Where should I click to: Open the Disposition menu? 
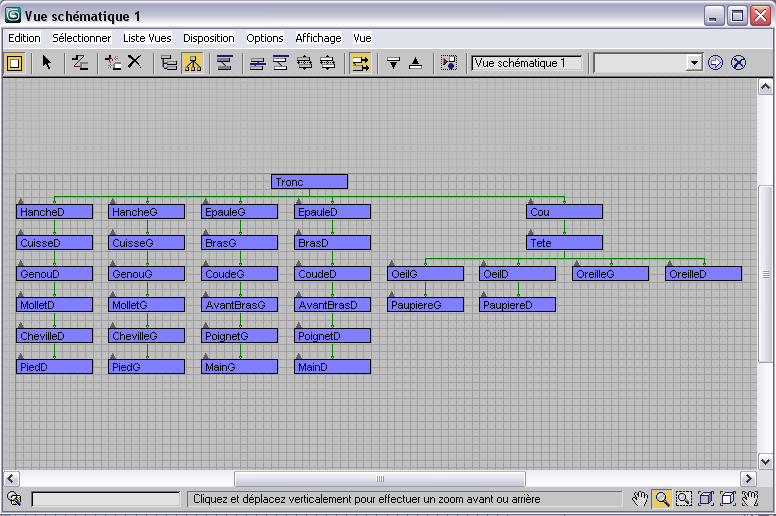208,38
